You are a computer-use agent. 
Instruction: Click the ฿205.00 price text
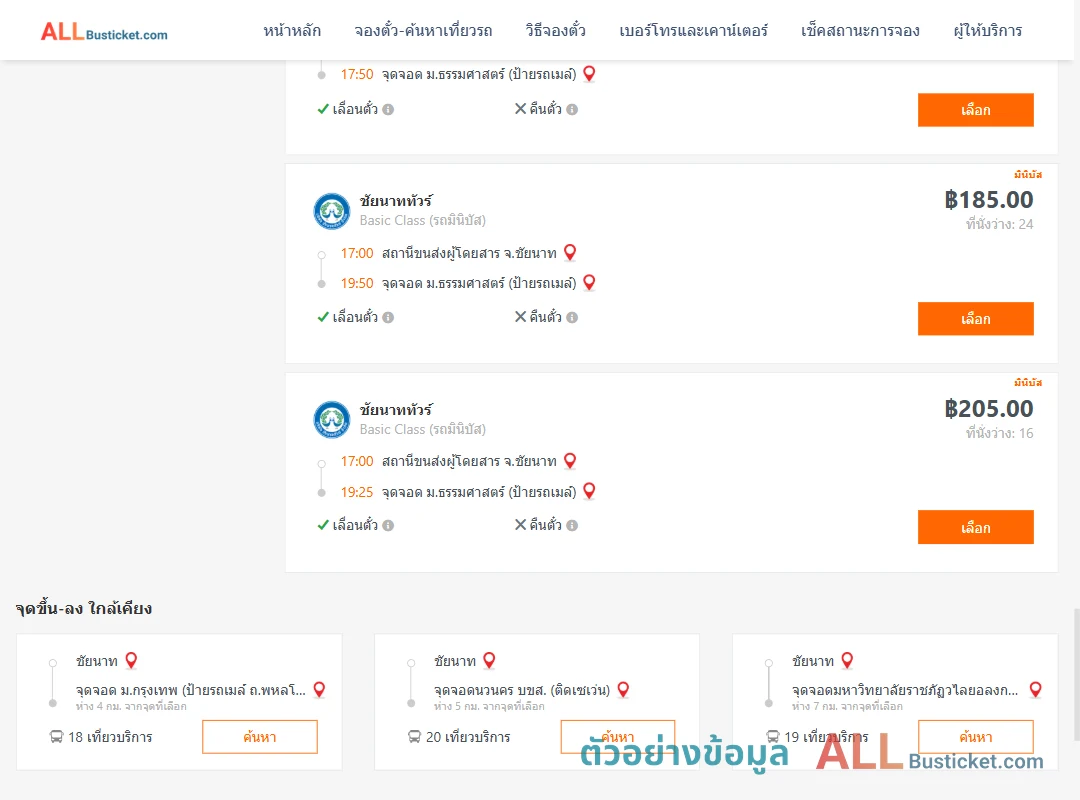[988, 409]
